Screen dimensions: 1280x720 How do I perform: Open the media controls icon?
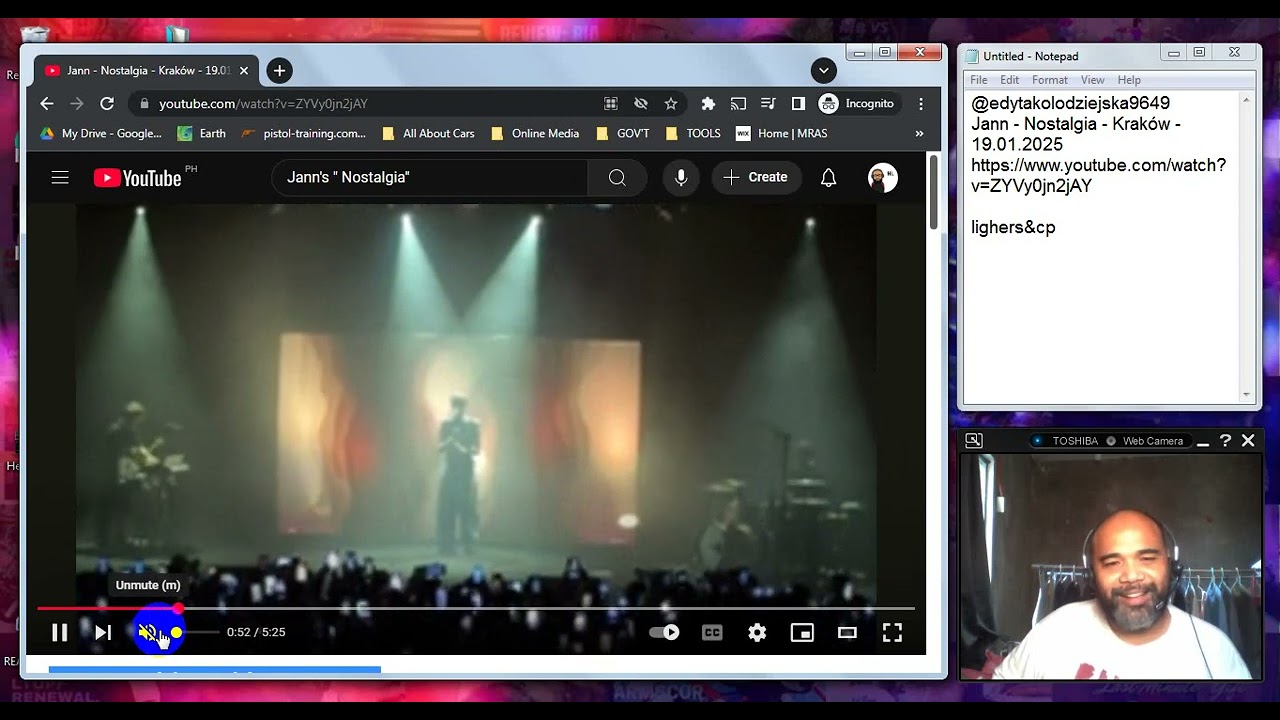coord(768,103)
